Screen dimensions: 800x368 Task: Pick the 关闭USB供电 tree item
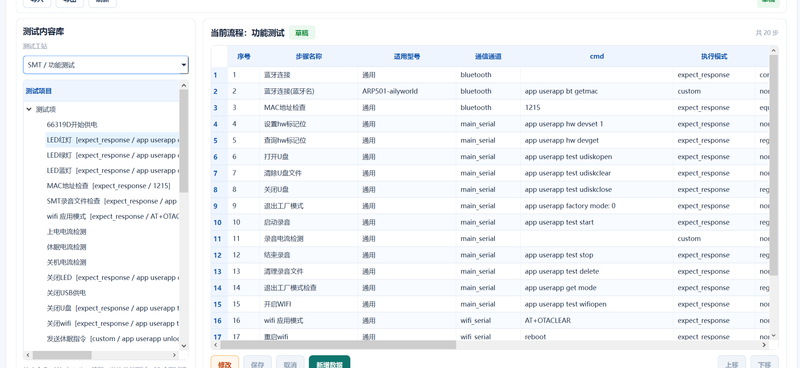pyautogui.click(x=66, y=293)
